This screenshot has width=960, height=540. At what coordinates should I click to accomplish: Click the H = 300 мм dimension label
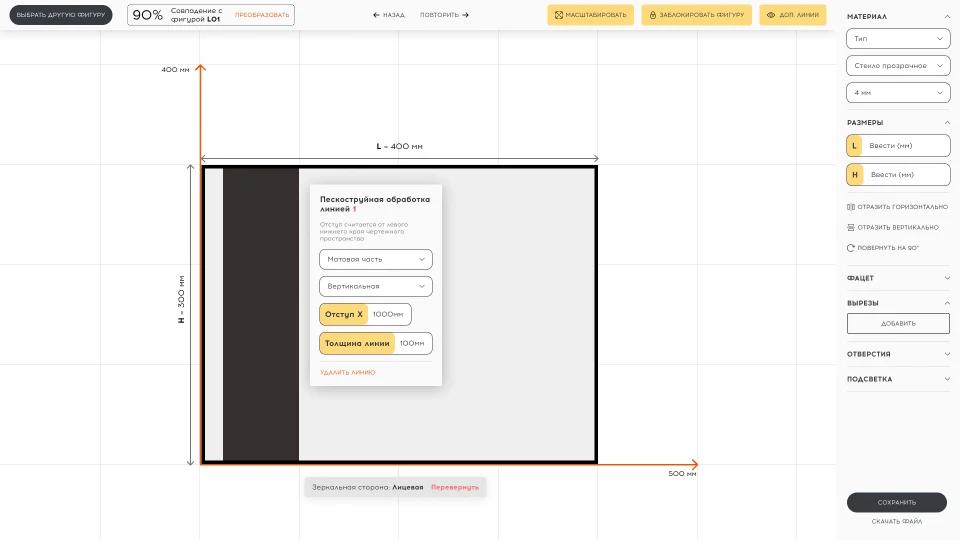click(181, 299)
